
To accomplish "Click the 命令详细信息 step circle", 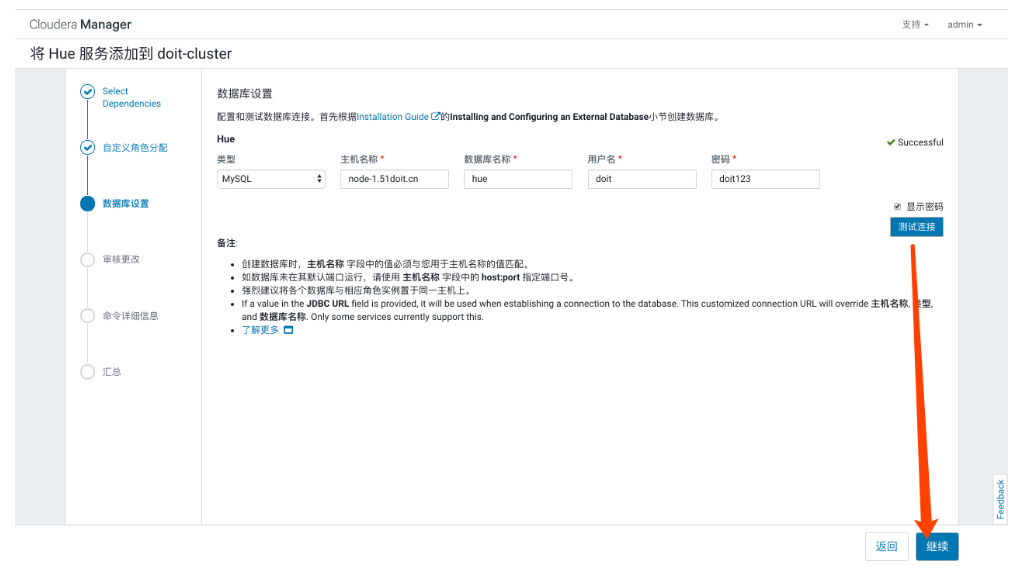I will [88, 316].
